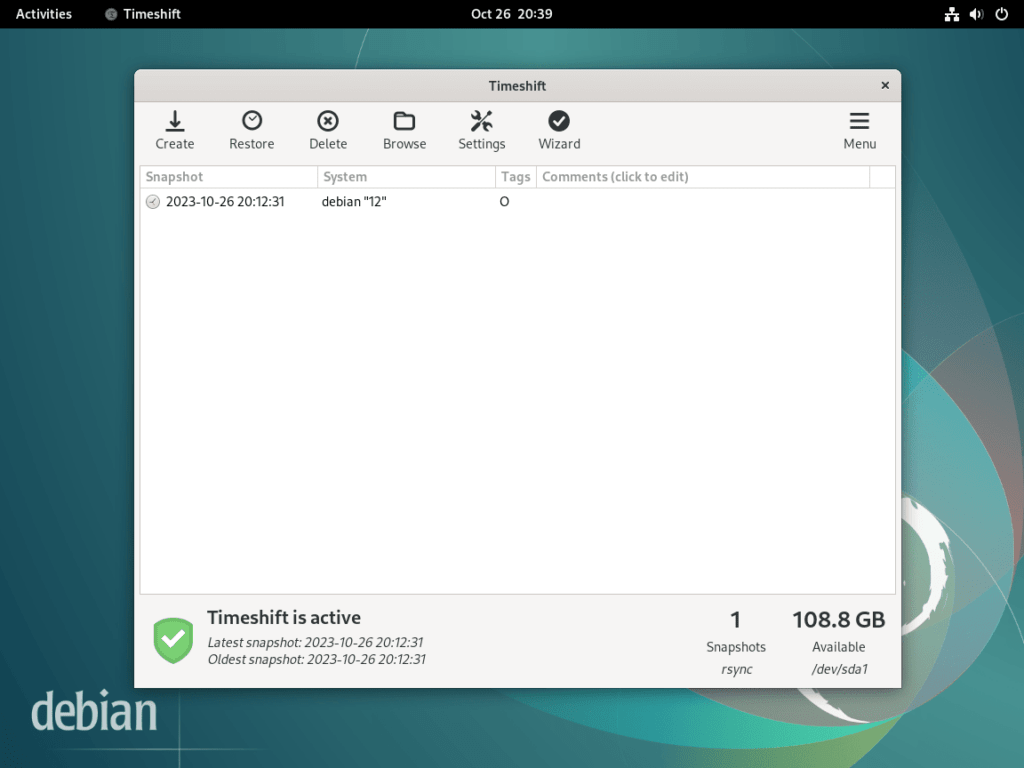Open Timeshift Settings
Image resolution: width=1024 pixels, height=768 pixels.
pos(481,130)
